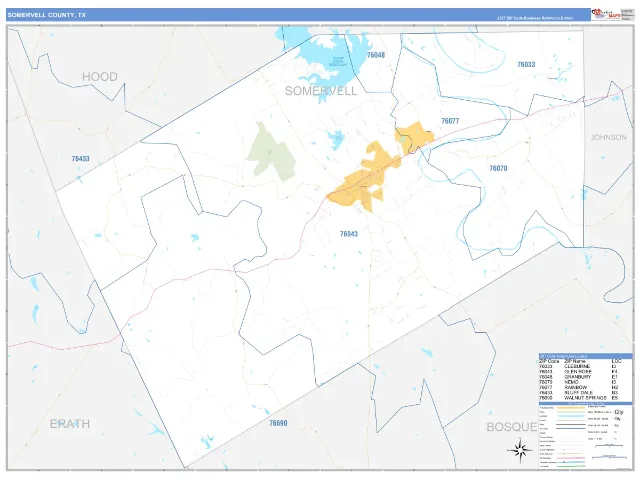
Task: Click ZIP code 76043 map label
Action: [x=349, y=234]
